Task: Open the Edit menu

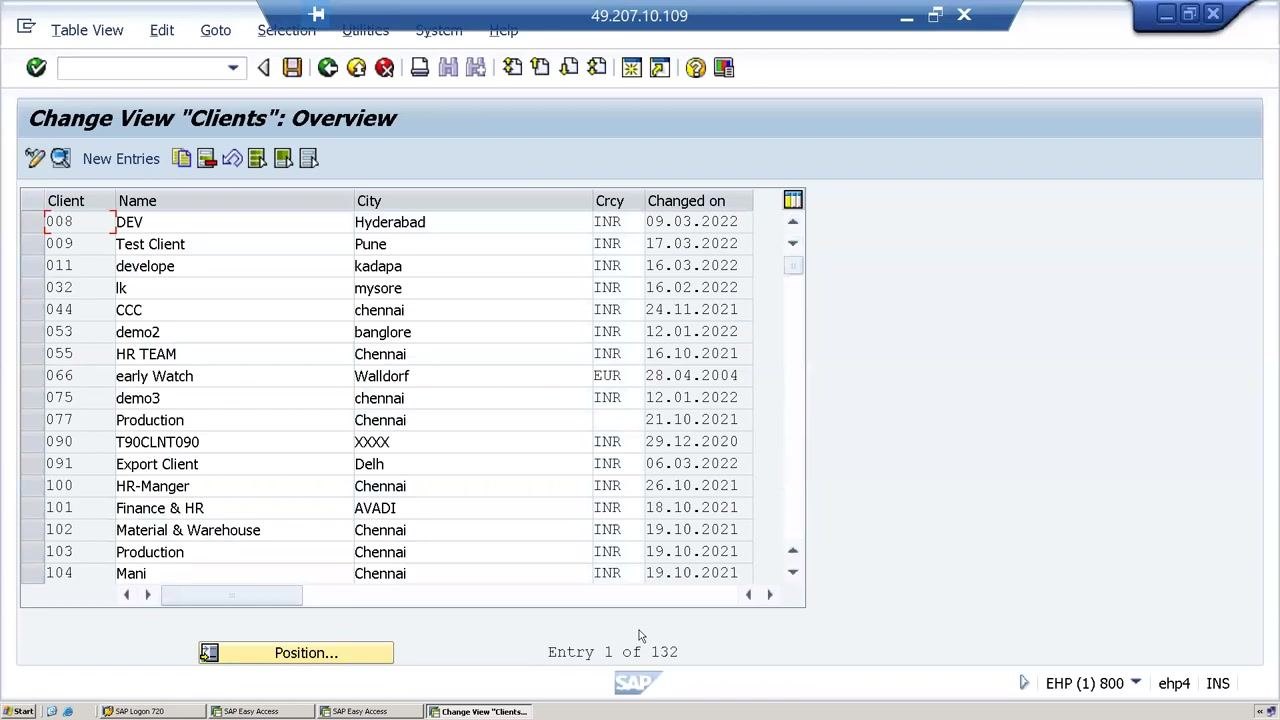Action: 162,30
